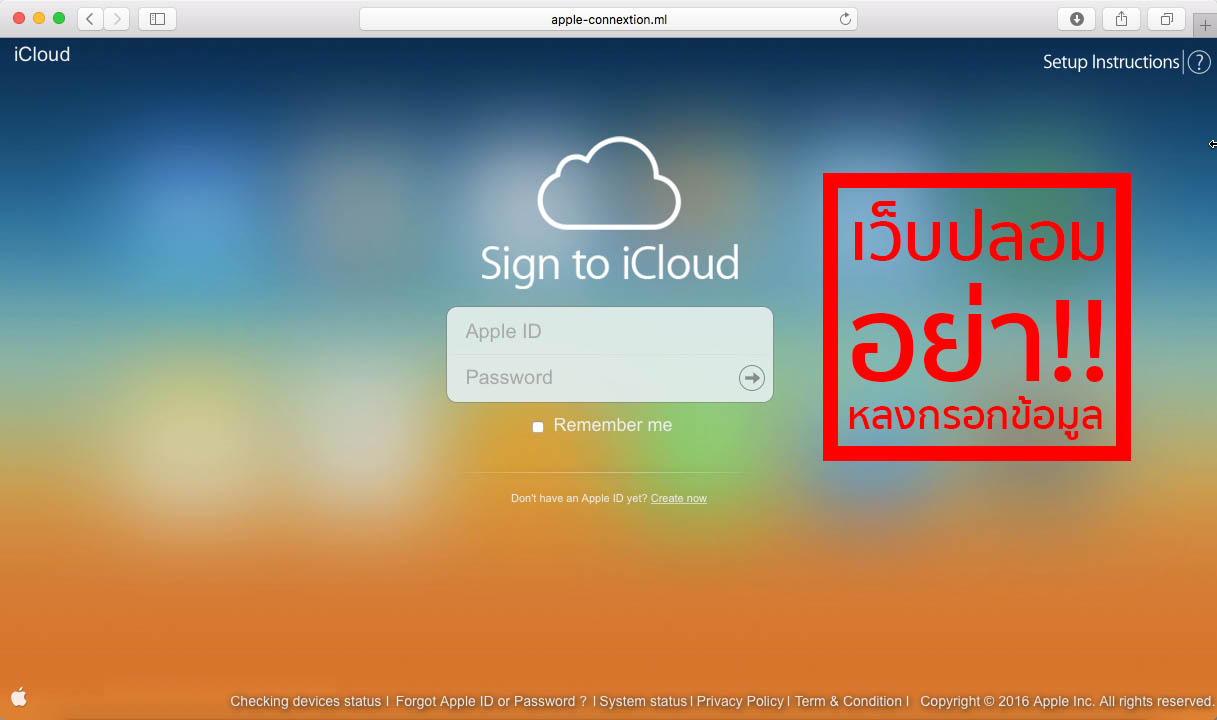Tick the Remember me checkbox
The image size is (1217, 720).
pos(538,427)
